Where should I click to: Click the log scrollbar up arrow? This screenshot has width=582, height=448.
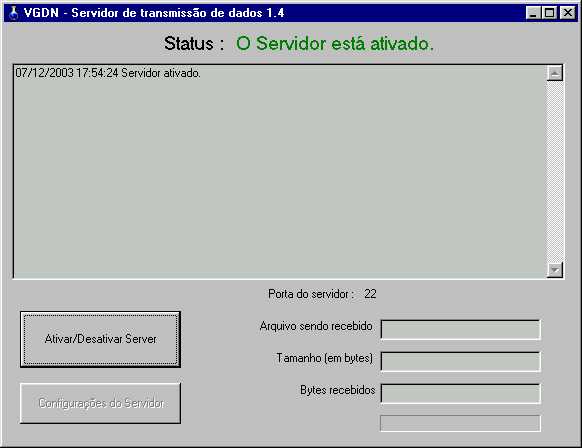click(555, 73)
